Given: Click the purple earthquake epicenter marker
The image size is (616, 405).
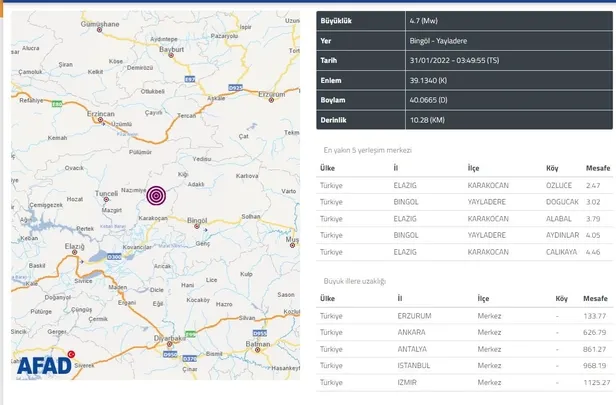Looking at the screenshot, I should 156,196.
